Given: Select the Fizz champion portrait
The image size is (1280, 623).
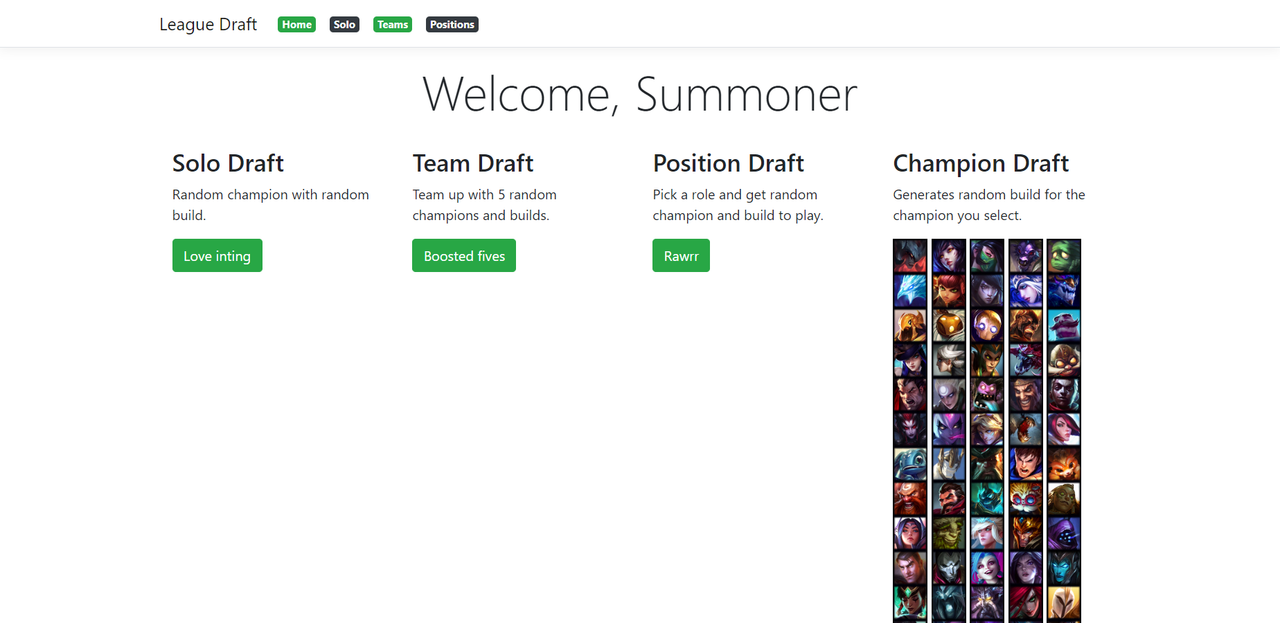Looking at the screenshot, I should [910, 463].
